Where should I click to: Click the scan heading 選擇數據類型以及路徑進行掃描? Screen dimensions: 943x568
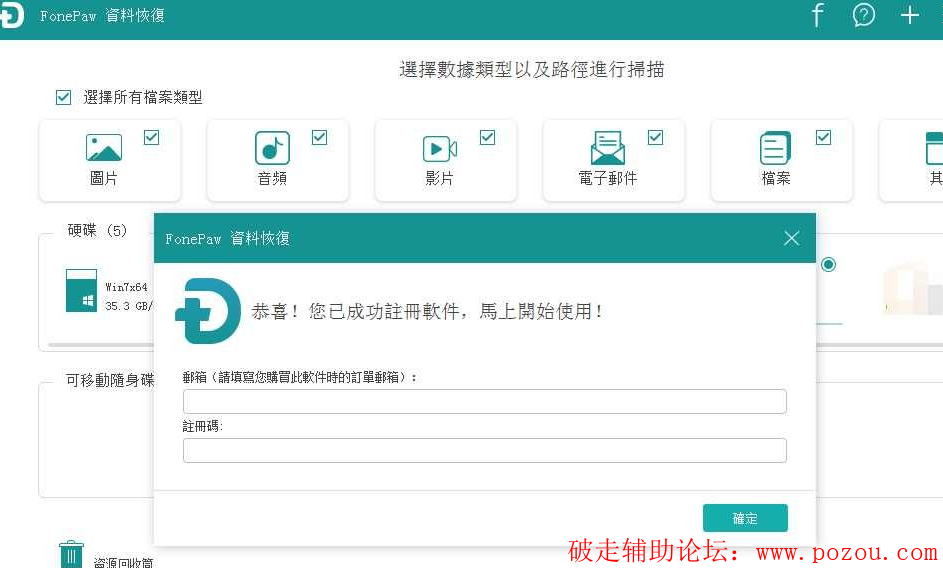(532, 69)
